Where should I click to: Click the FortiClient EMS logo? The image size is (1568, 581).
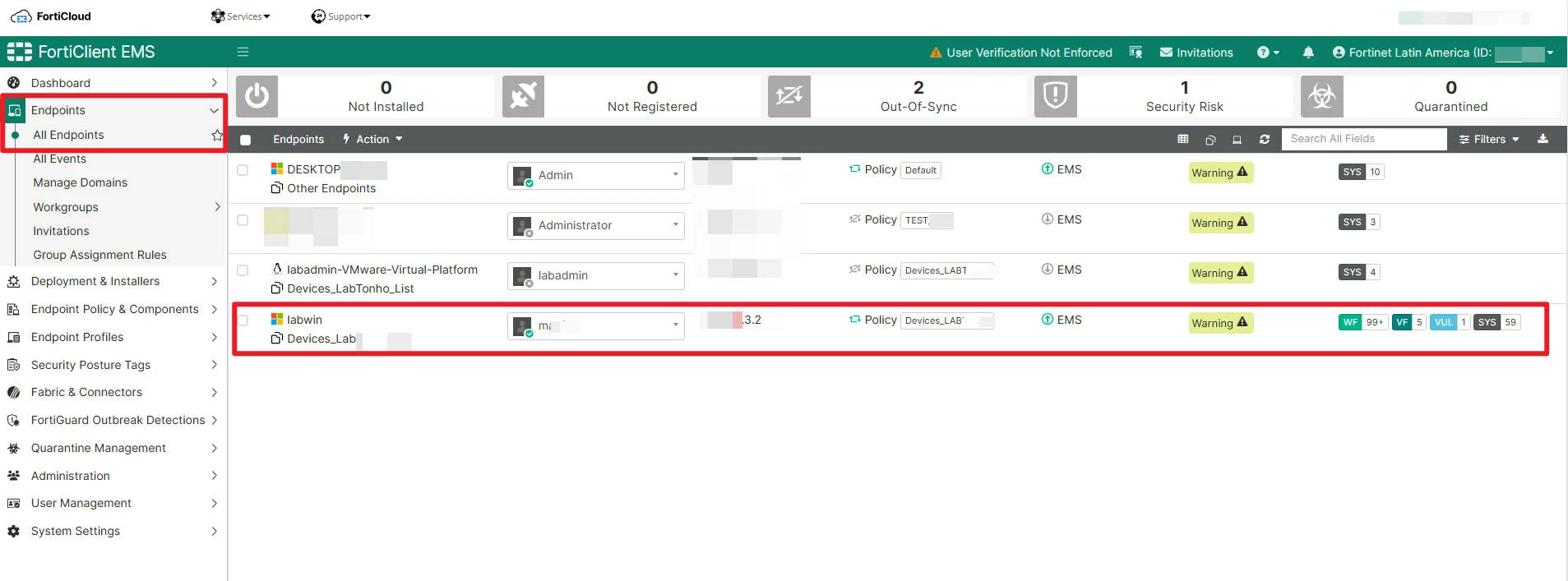[x=81, y=52]
